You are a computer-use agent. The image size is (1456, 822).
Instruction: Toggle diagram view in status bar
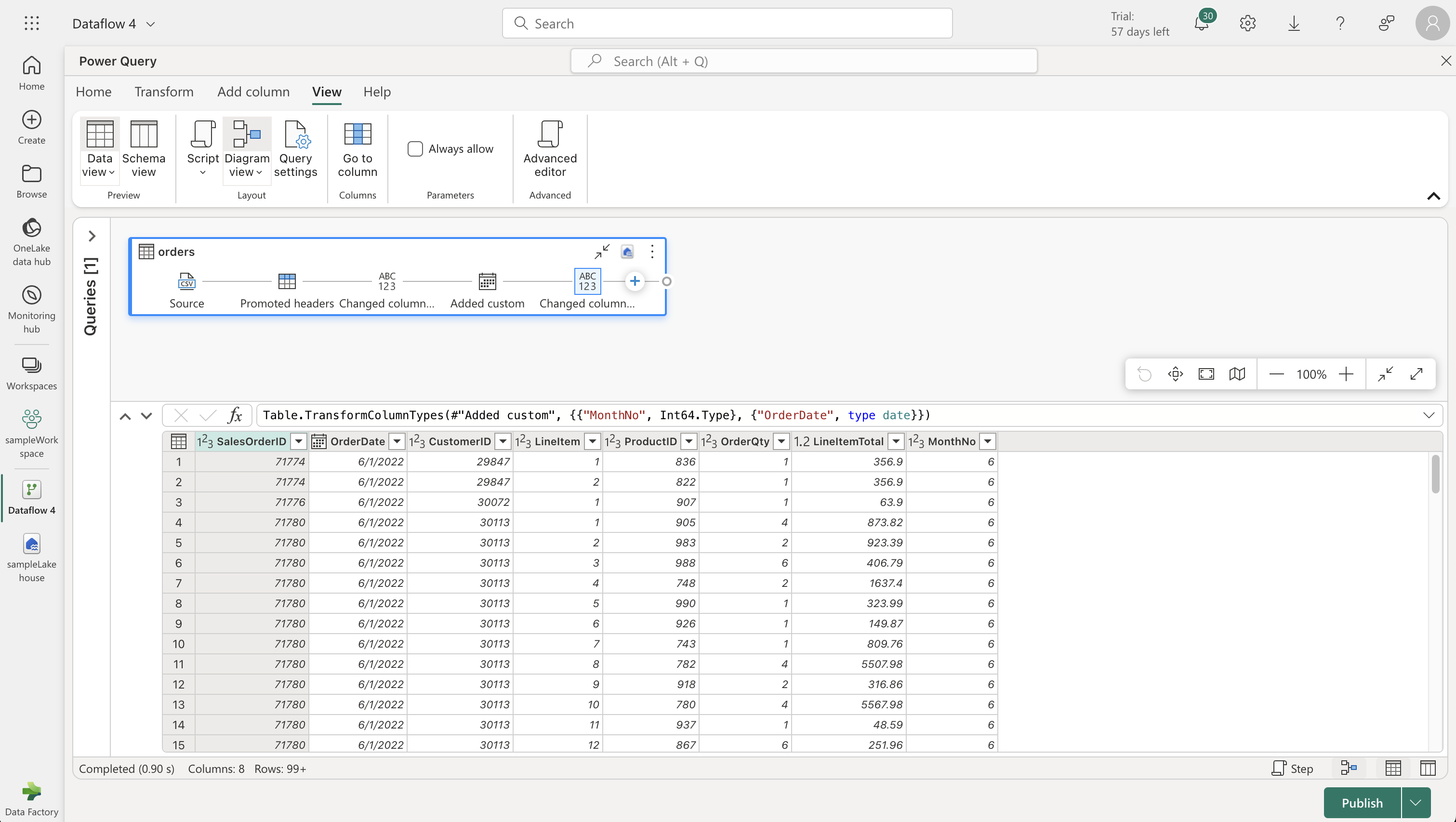(1349, 768)
